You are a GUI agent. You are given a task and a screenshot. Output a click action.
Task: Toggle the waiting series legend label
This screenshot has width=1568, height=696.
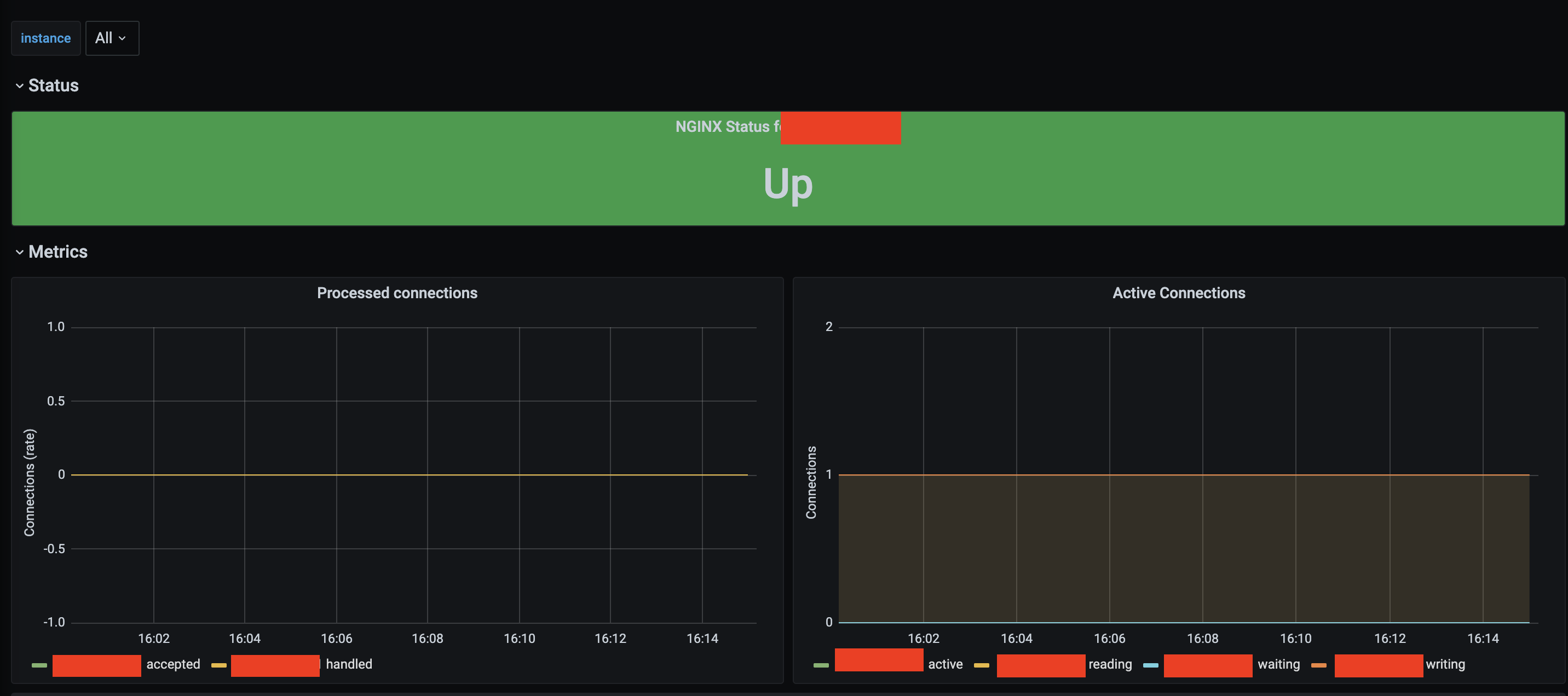1278,664
